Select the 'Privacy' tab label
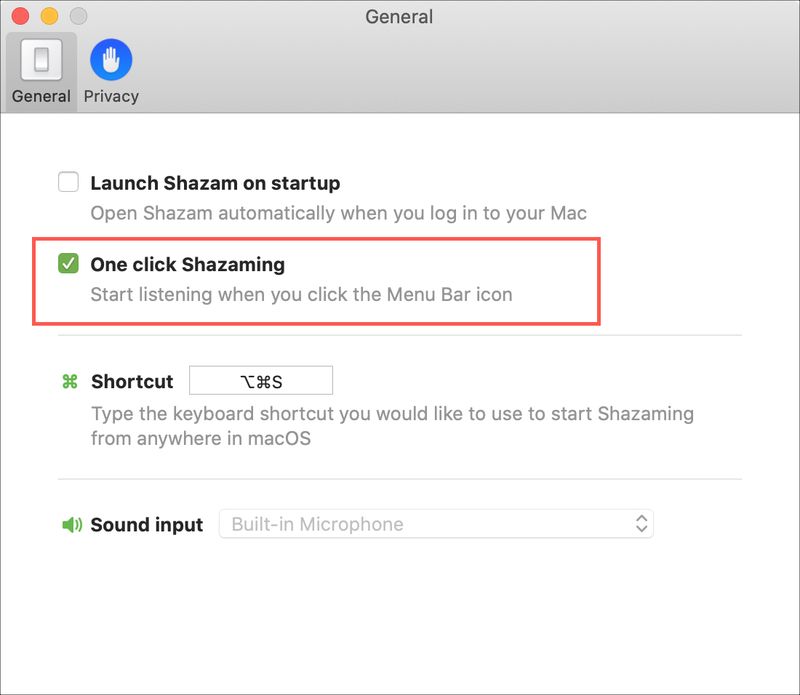This screenshot has width=800, height=695. (111, 96)
